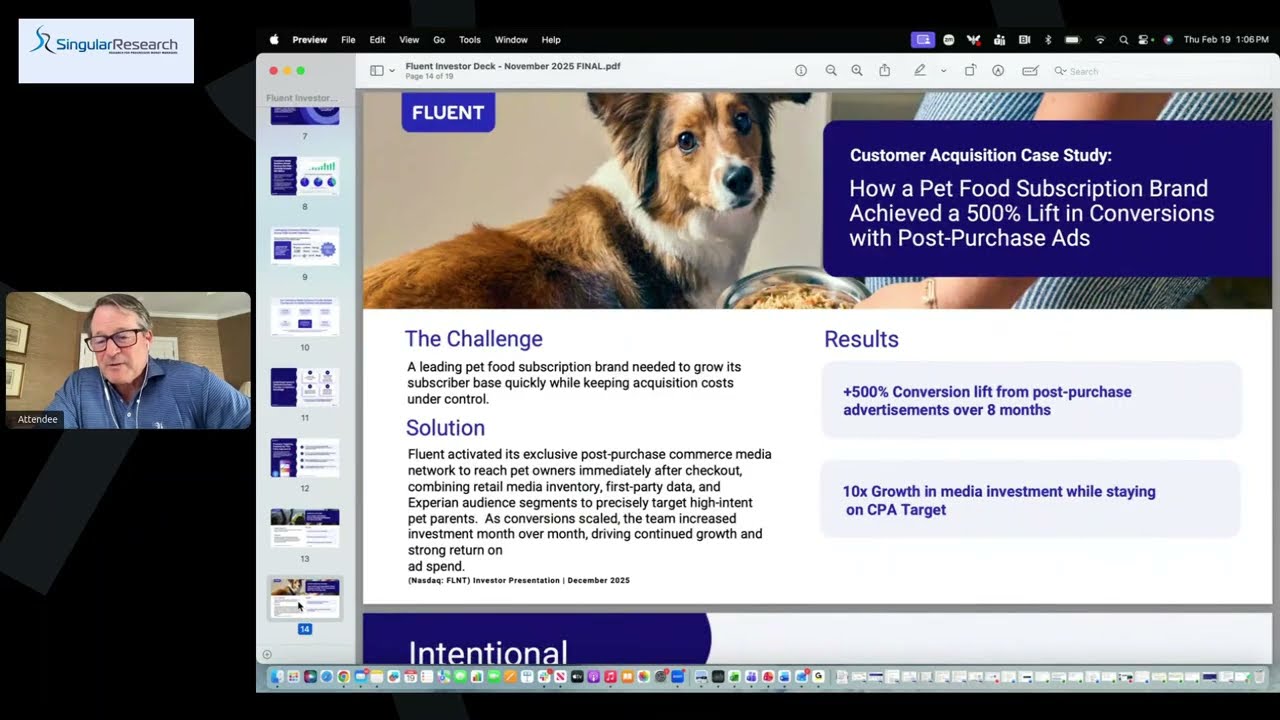Zoom out using the magnifier minus icon
The height and width of the screenshot is (720, 1280).
point(831,71)
